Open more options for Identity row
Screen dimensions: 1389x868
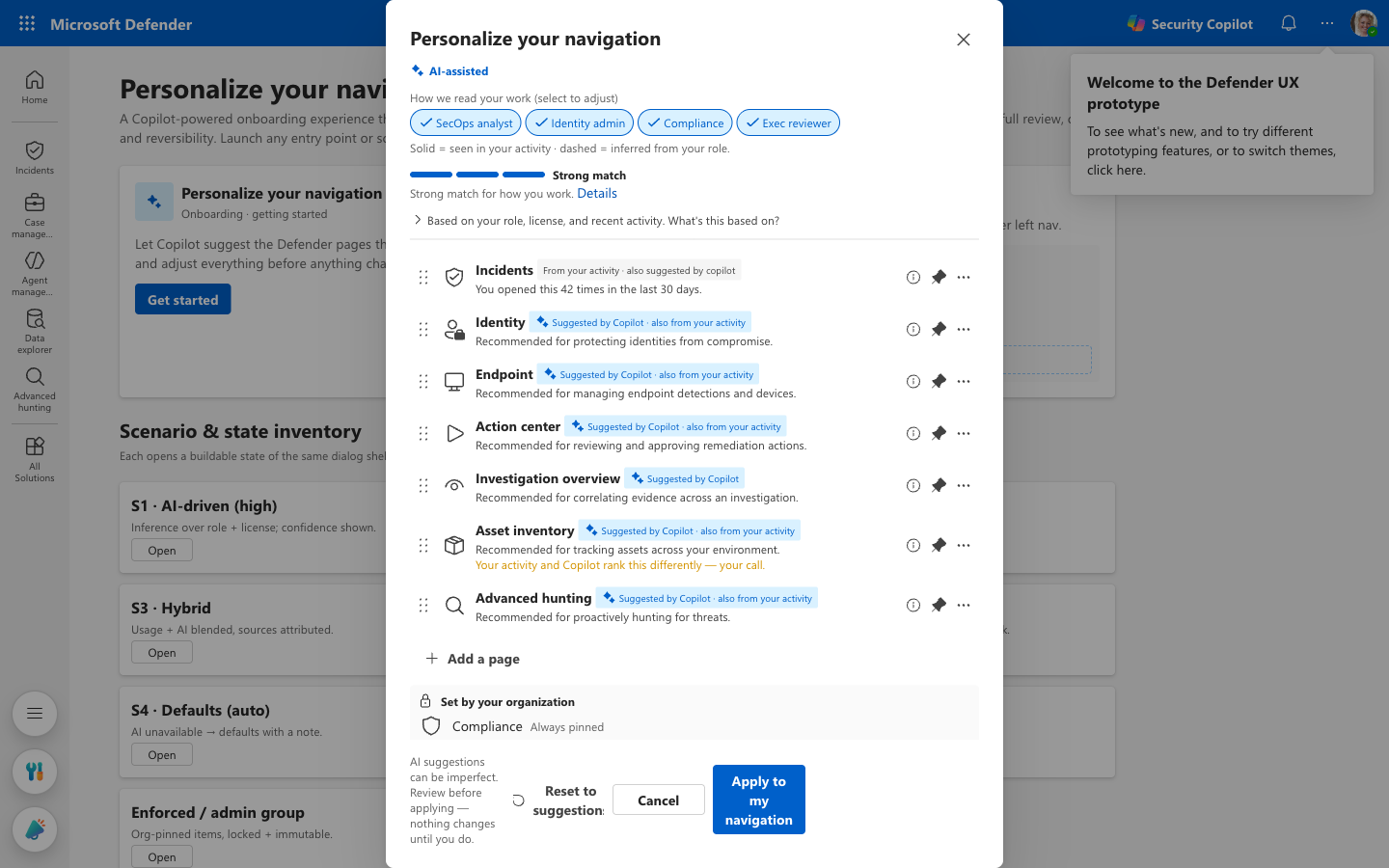tap(964, 329)
